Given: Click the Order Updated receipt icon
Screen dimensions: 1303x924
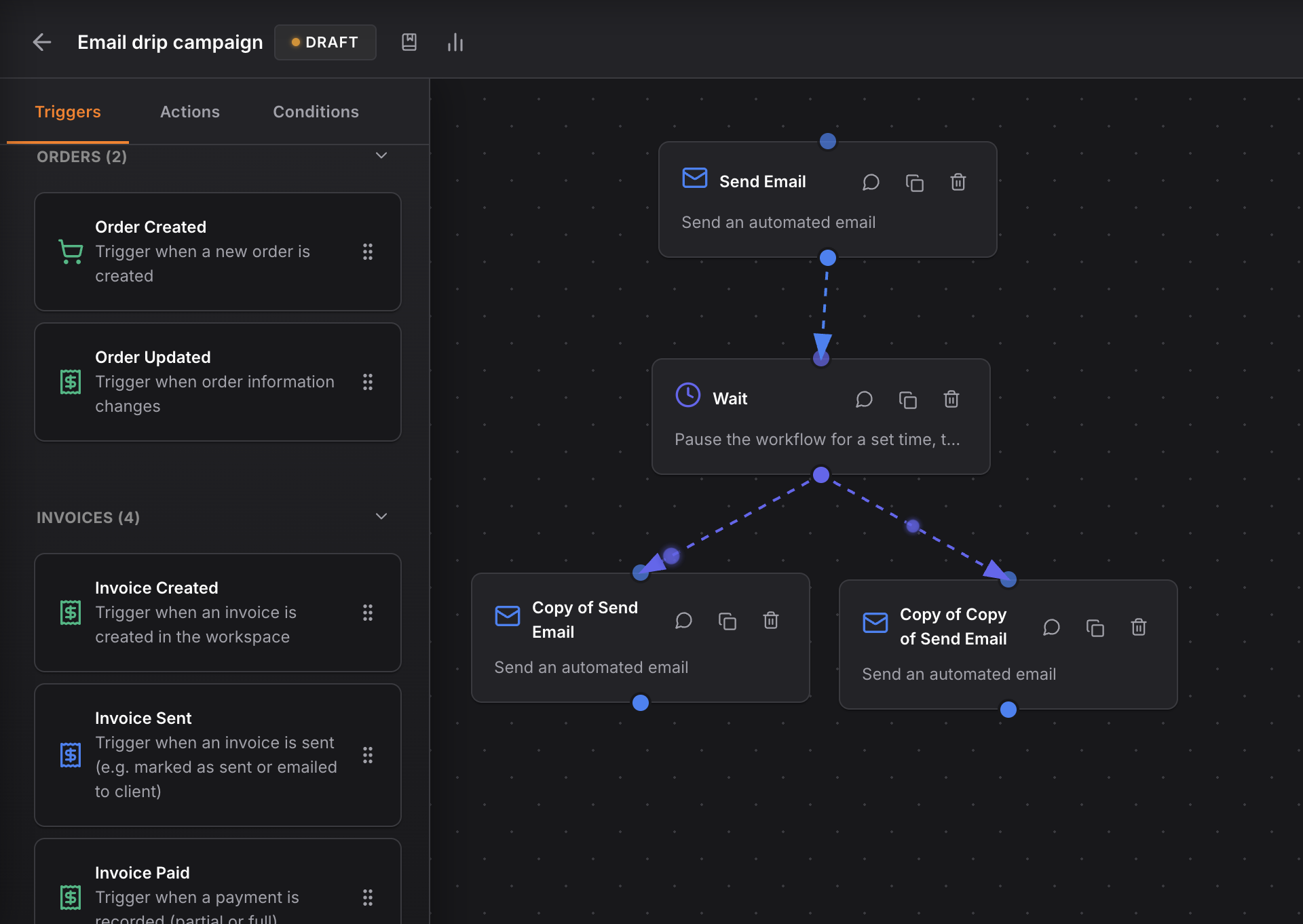Looking at the screenshot, I should pos(71,382).
